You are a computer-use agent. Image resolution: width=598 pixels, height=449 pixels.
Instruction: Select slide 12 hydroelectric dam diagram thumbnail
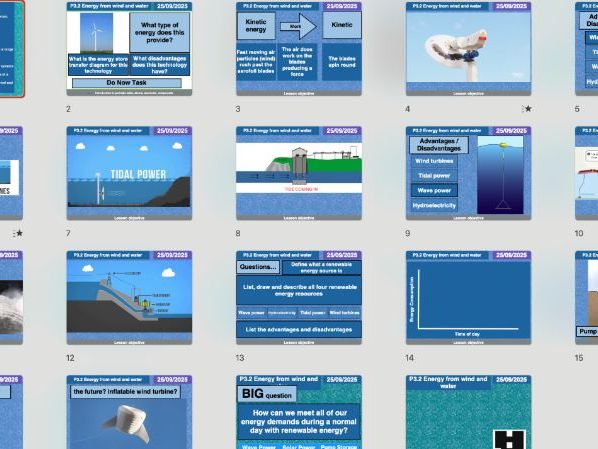[129, 298]
